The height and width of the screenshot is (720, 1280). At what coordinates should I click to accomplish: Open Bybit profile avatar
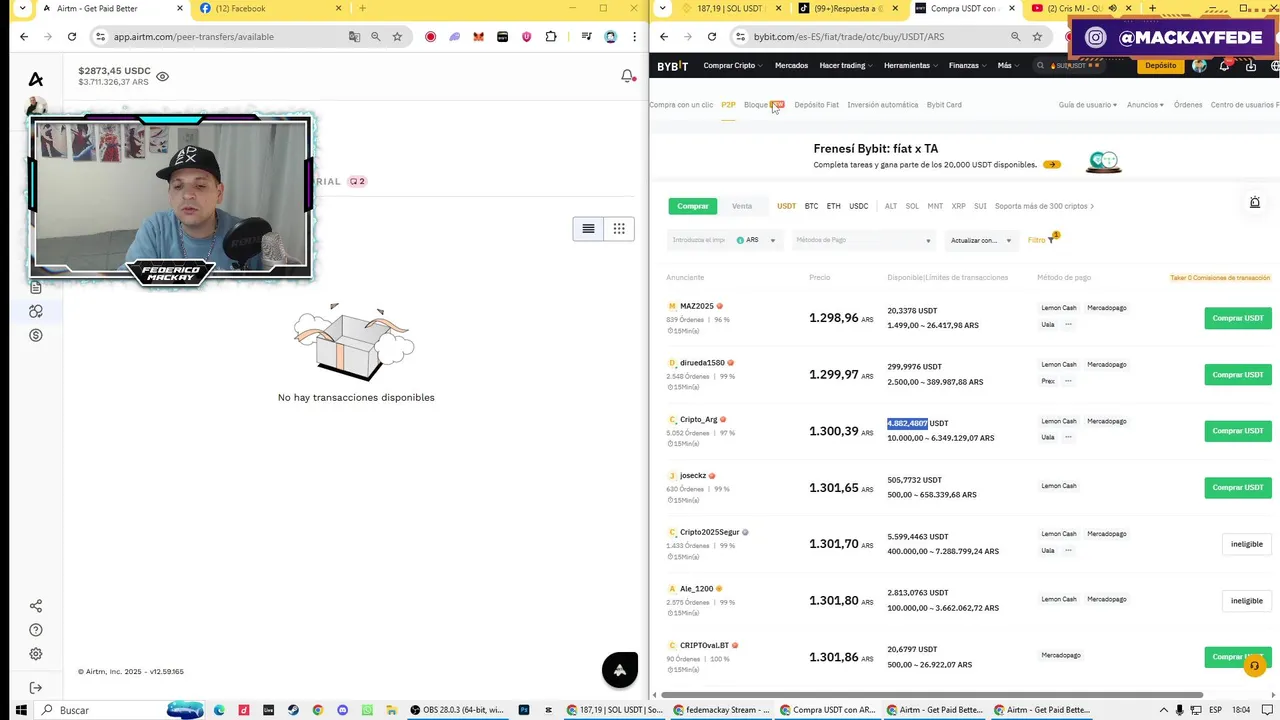pos(1200,66)
